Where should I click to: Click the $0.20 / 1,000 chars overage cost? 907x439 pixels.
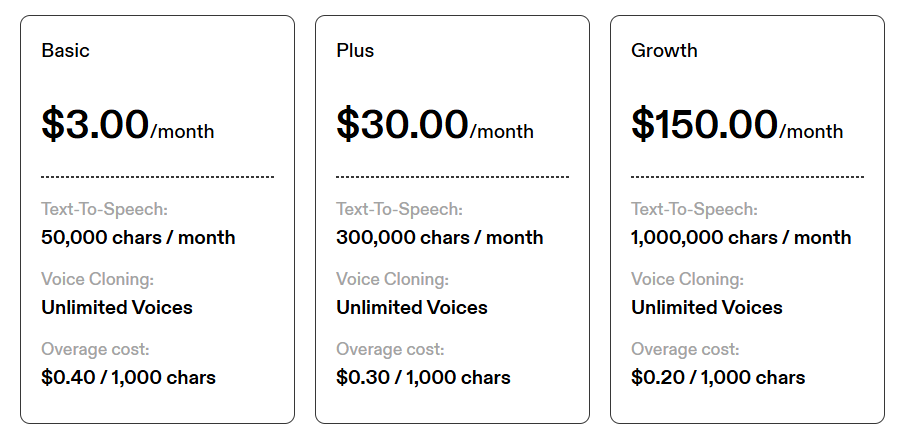(718, 377)
